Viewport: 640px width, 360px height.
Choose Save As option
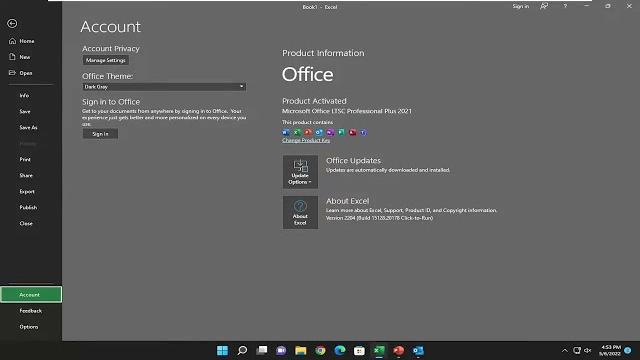point(28,127)
